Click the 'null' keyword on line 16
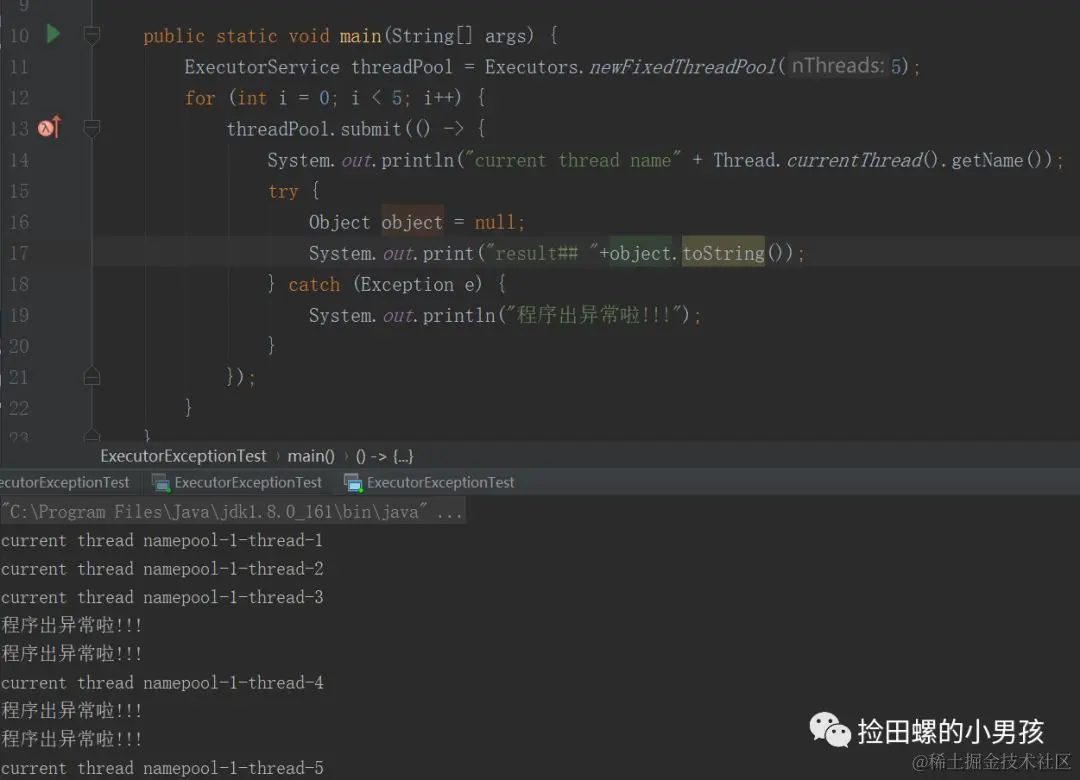1080x780 pixels. [495, 222]
